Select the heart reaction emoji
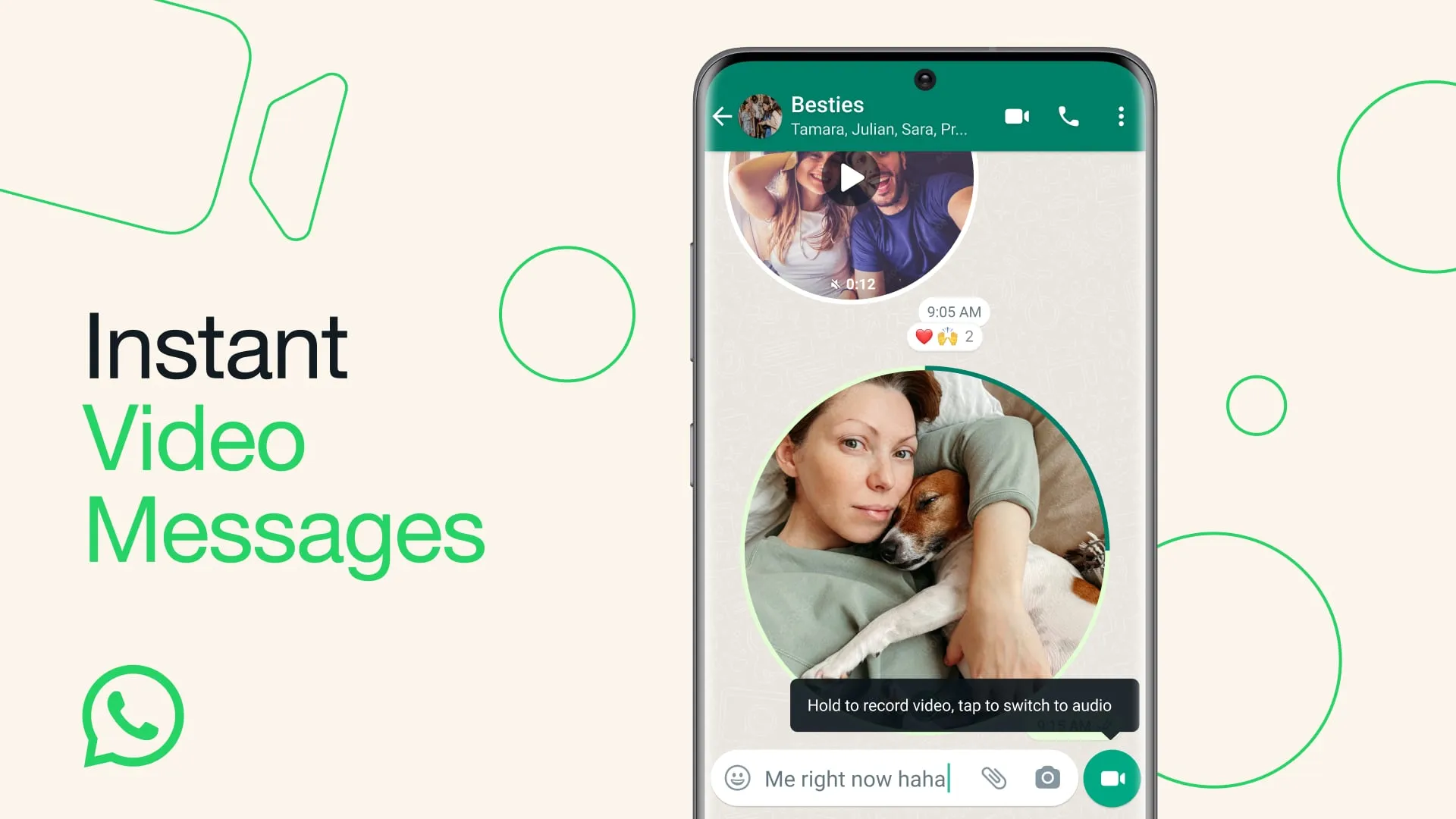 (921, 336)
